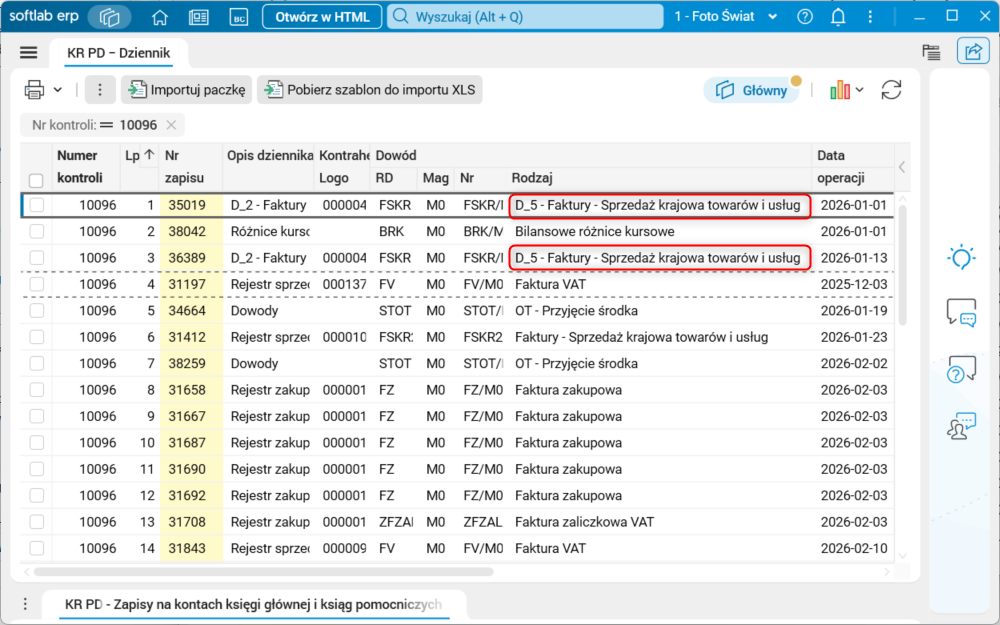
Task: Check the row with Nr zapisu 36389
Action: [x=36, y=258]
